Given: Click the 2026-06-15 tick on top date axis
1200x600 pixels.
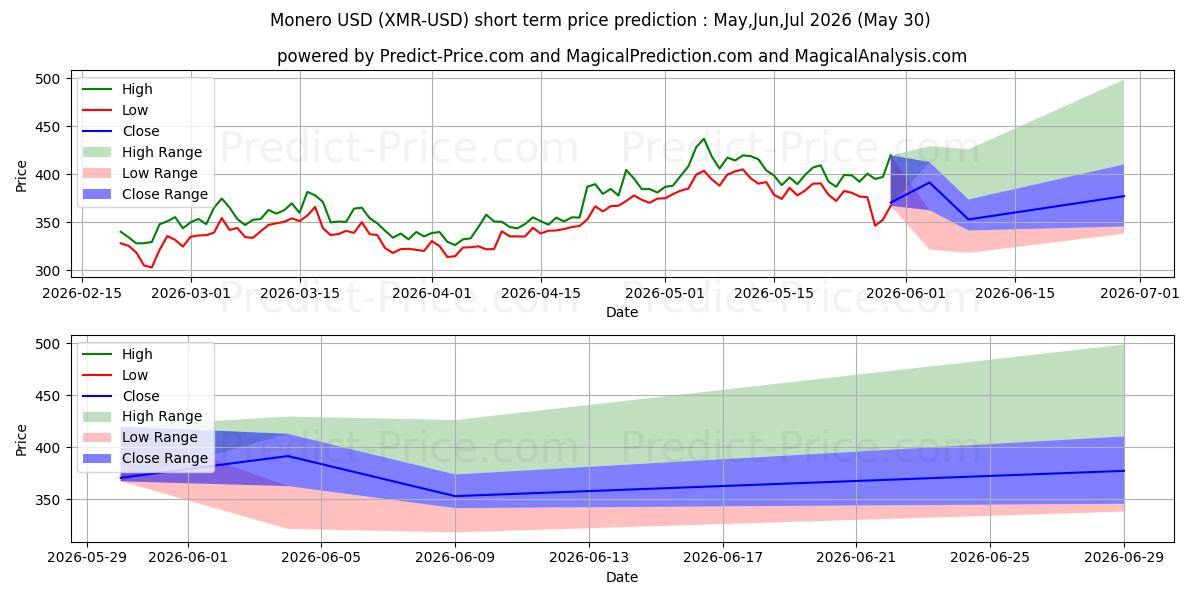Looking at the screenshot, I should (1015, 293).
